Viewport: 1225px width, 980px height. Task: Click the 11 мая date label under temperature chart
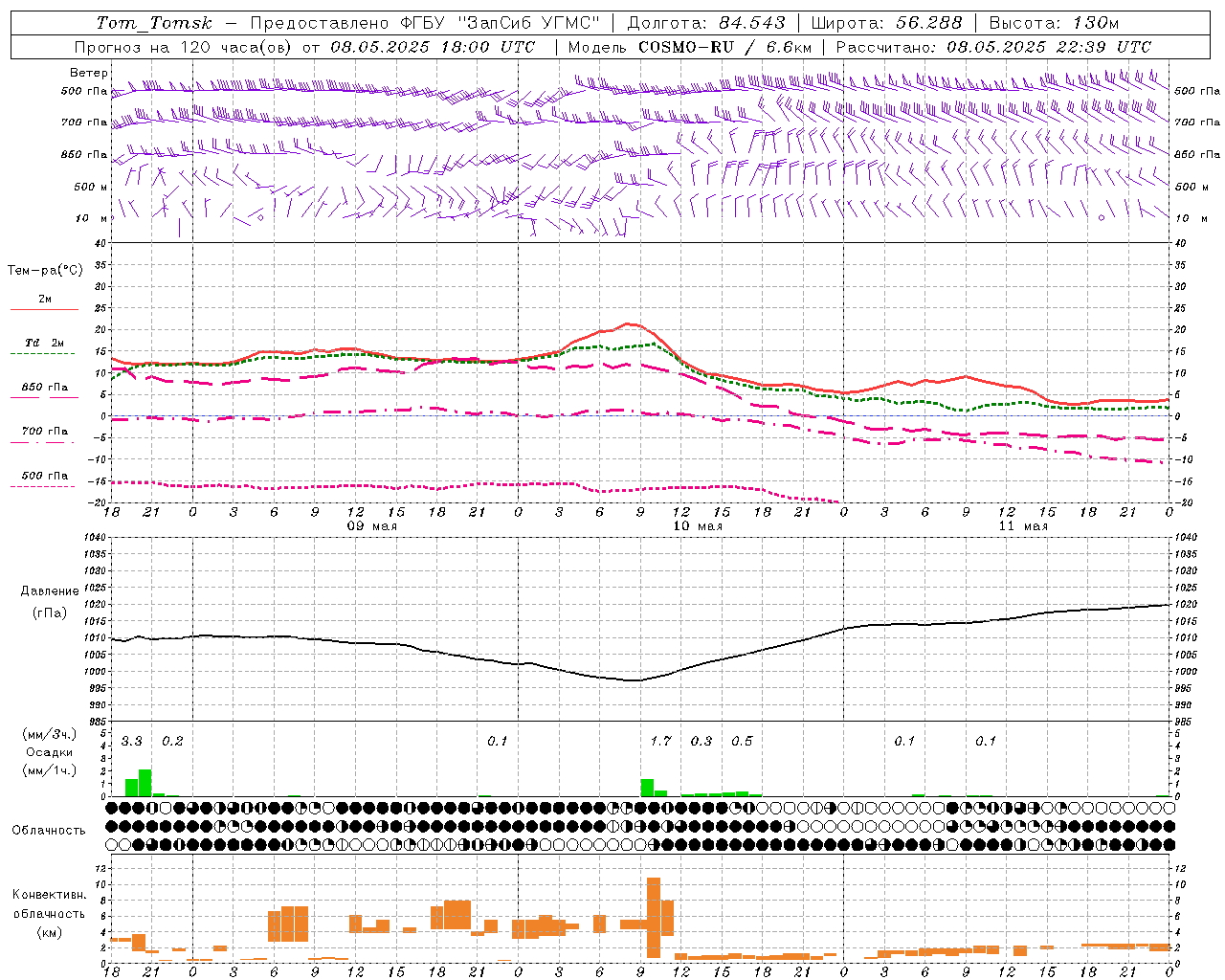tap(1023, 526)
